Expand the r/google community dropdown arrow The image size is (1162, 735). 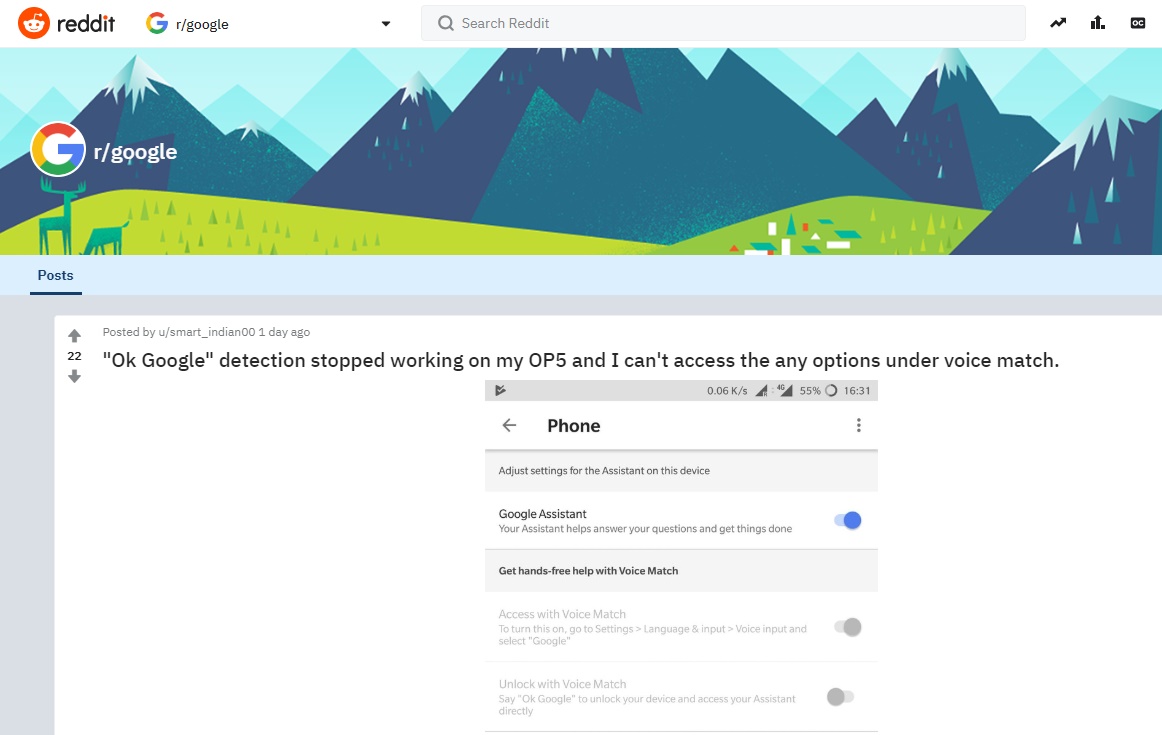pos(385,24)
